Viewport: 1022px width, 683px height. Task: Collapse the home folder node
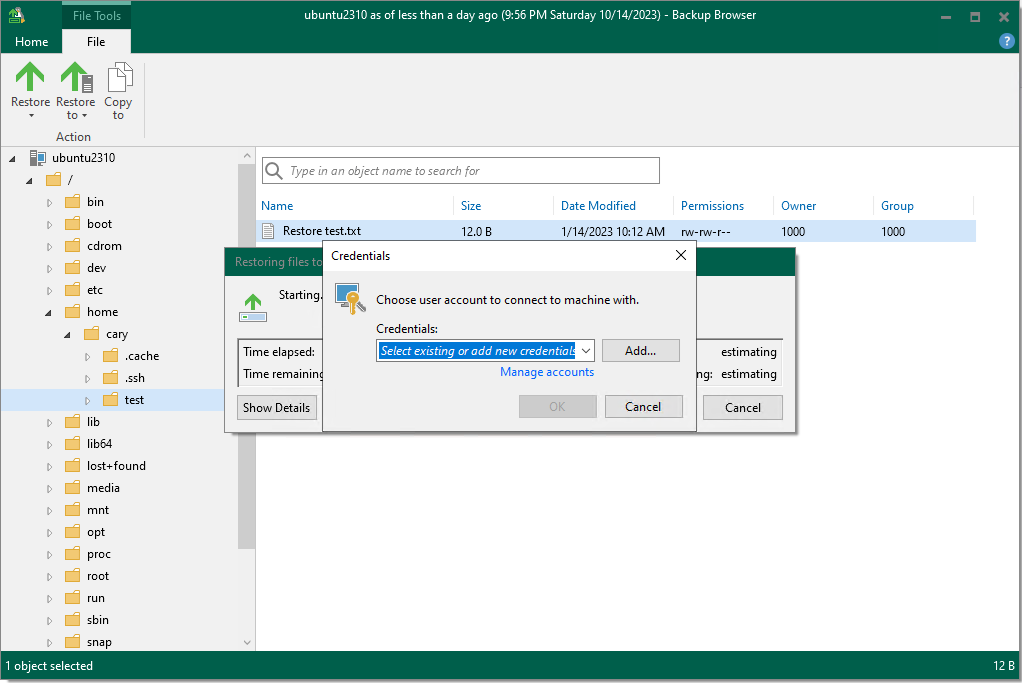tap(50, 312)
